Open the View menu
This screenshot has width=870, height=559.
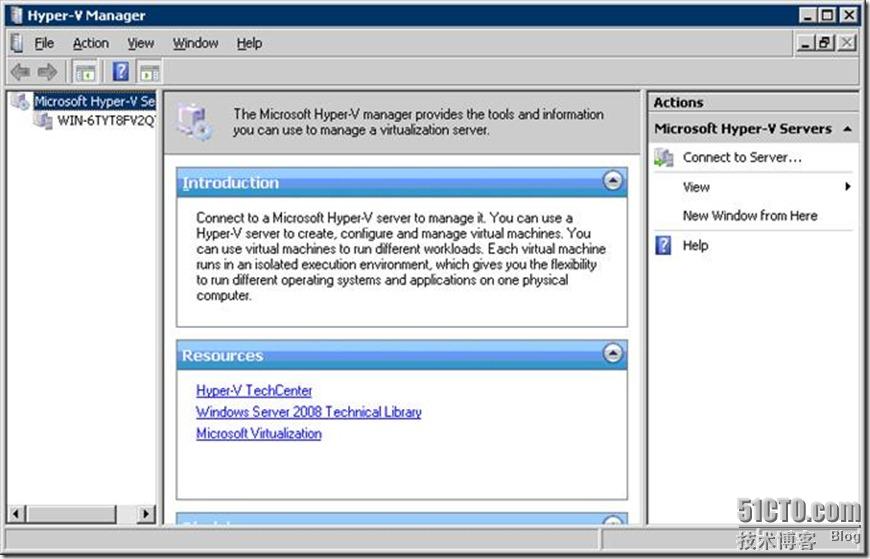tap(141, 43)
